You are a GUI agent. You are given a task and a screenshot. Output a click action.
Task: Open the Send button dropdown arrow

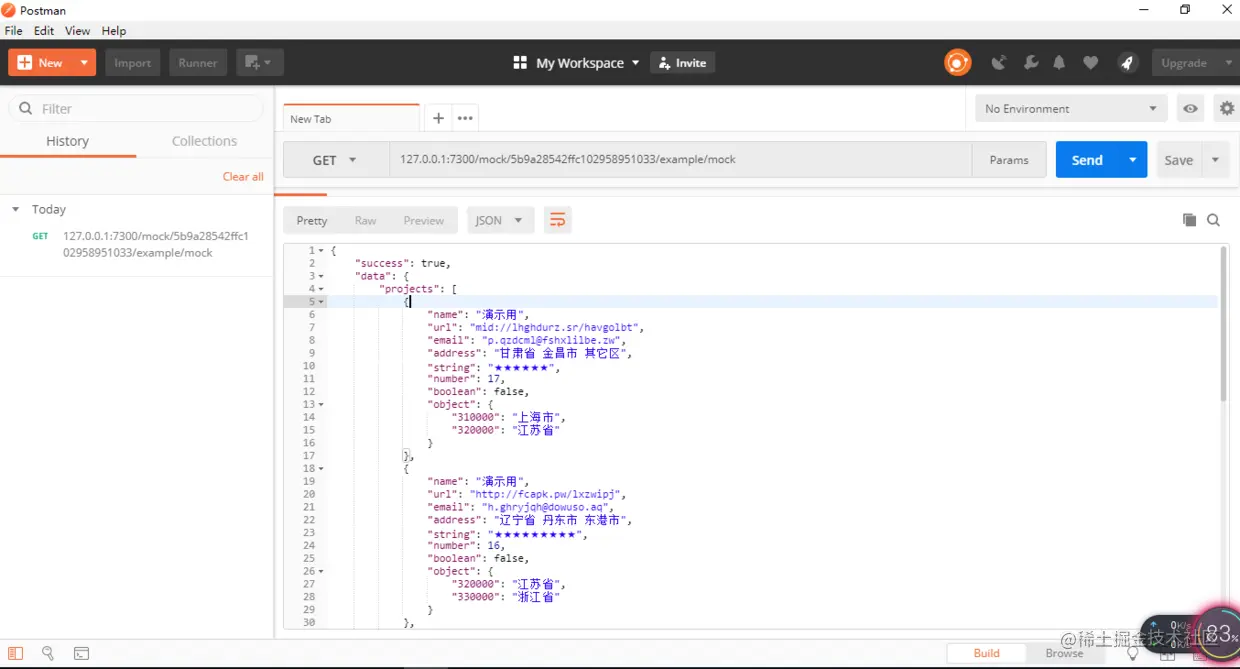click(x=1133, y=160)
